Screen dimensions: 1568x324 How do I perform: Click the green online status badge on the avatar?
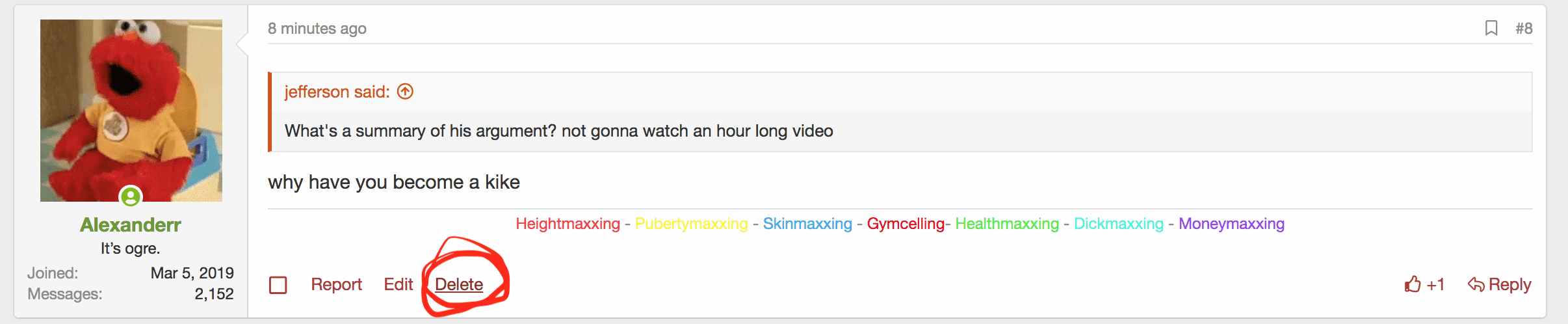pyautogui.click(x=131, y=196)
